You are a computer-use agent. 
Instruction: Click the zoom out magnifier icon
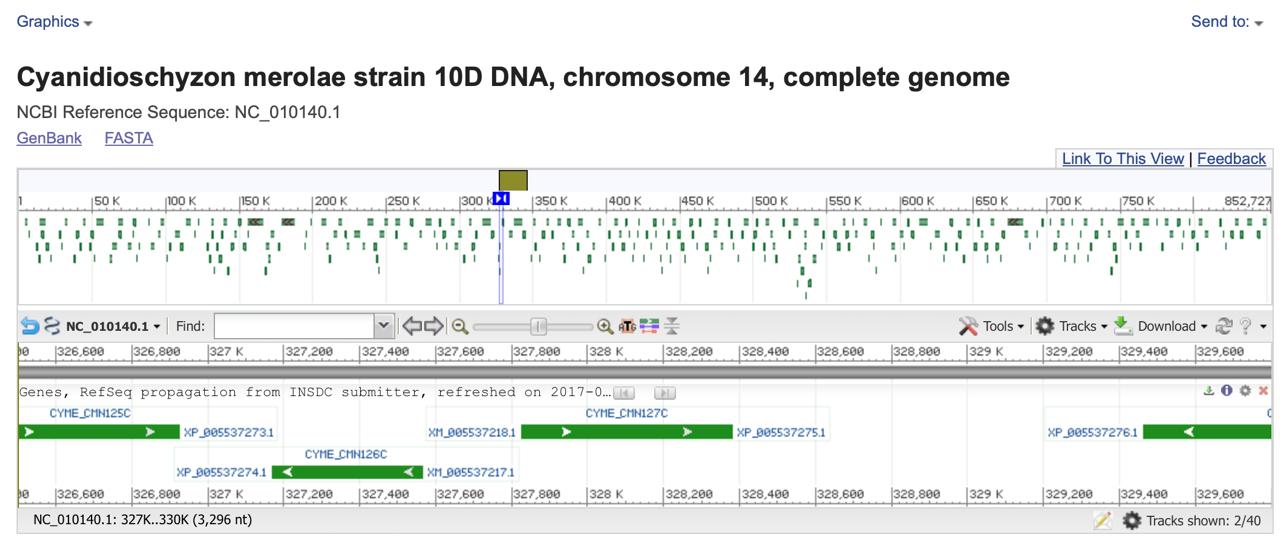point(460,326)
